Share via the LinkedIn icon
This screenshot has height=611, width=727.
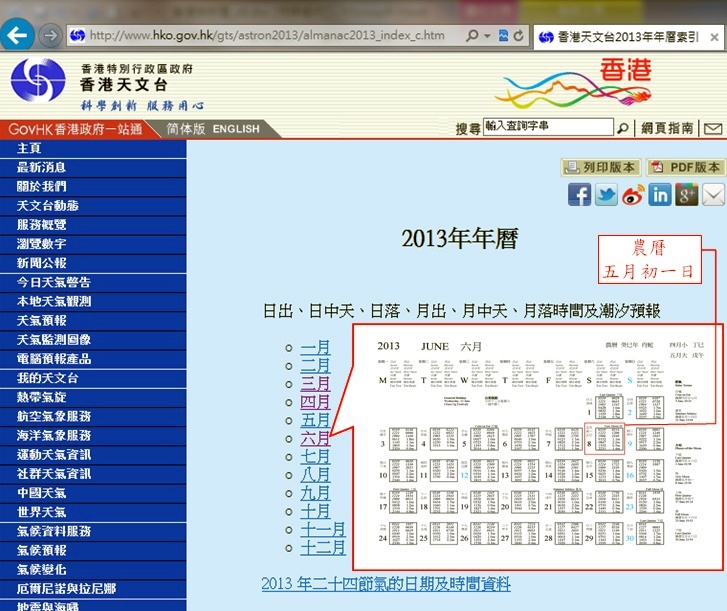tap(660, 195)
